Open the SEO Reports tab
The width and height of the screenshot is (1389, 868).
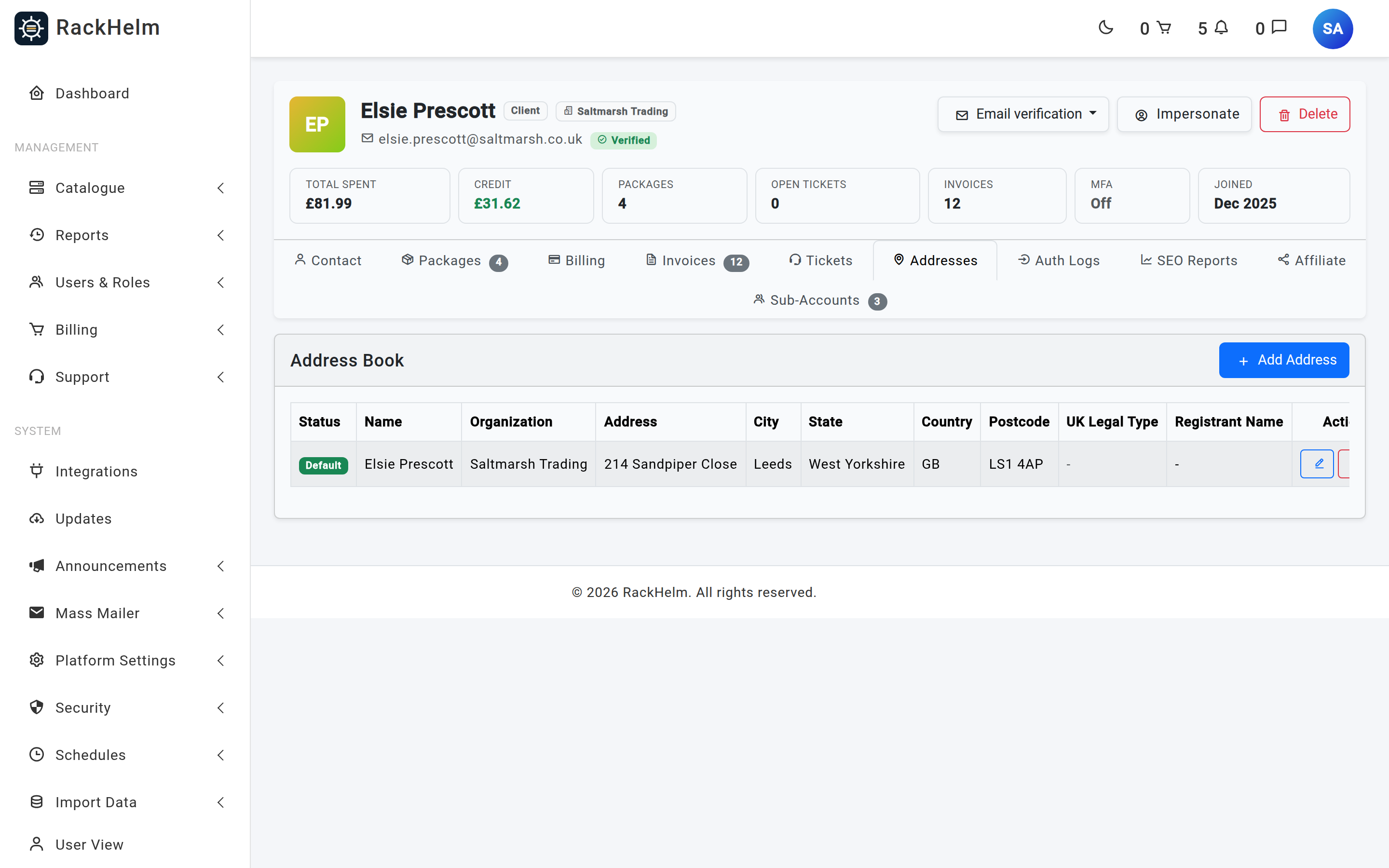pos(1189,260)
